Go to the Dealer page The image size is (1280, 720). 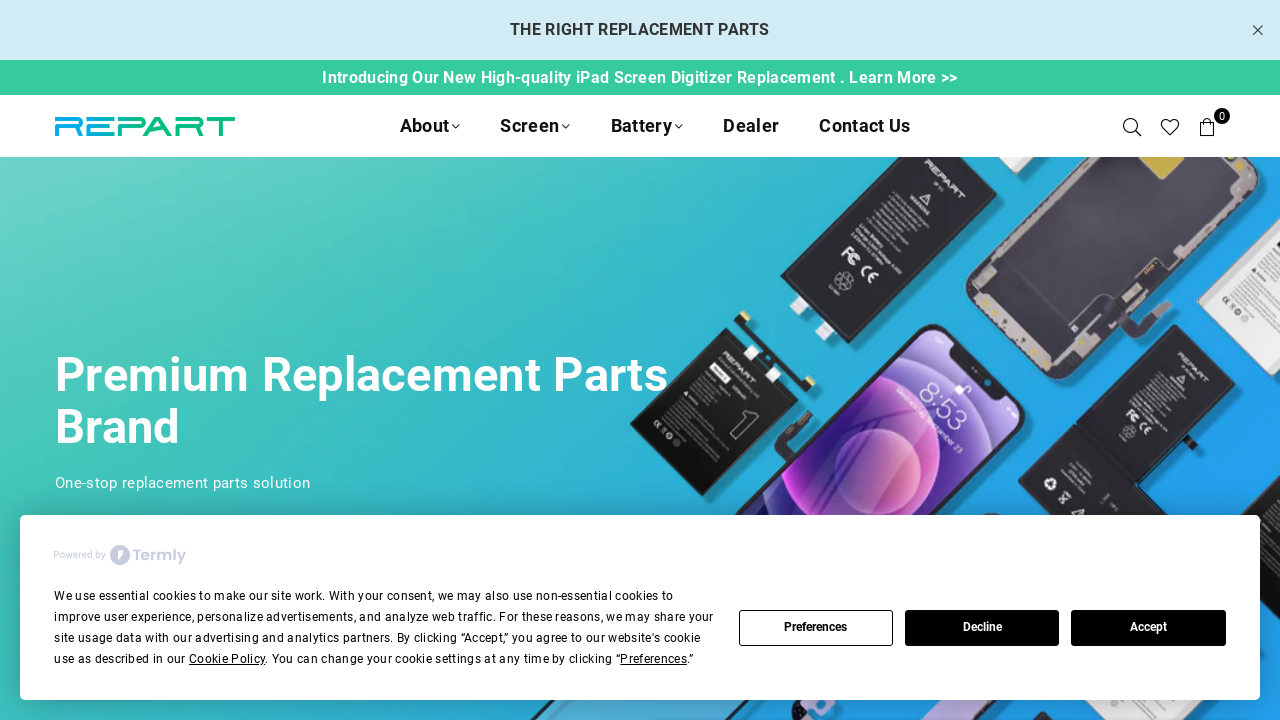coord(751,126)
